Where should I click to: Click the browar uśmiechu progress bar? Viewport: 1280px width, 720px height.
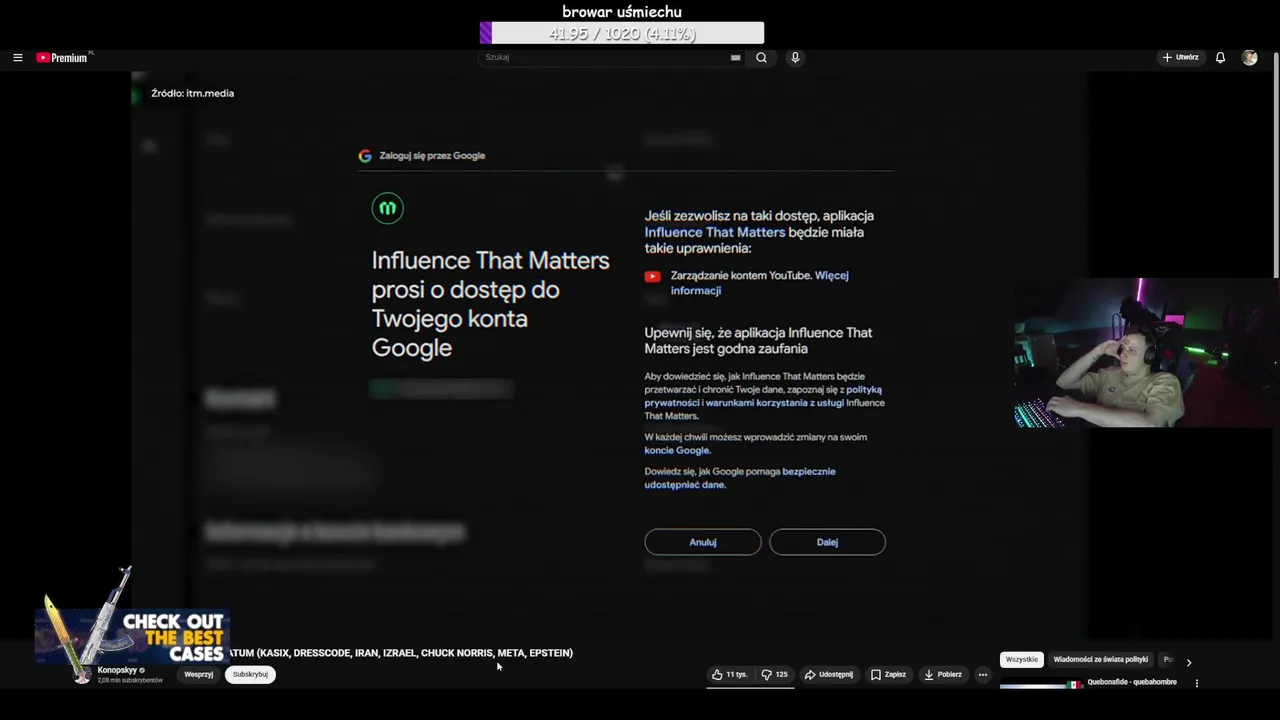622,33
